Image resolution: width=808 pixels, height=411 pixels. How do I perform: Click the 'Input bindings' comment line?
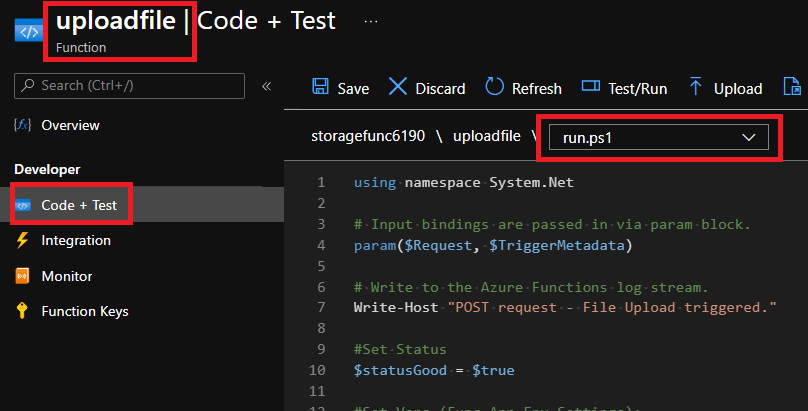[552, 225]
